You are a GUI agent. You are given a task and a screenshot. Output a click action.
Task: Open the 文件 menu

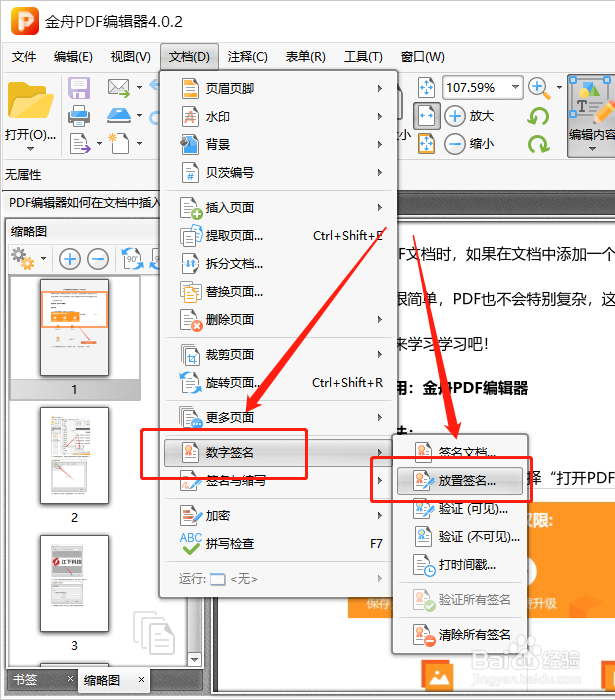24,57
